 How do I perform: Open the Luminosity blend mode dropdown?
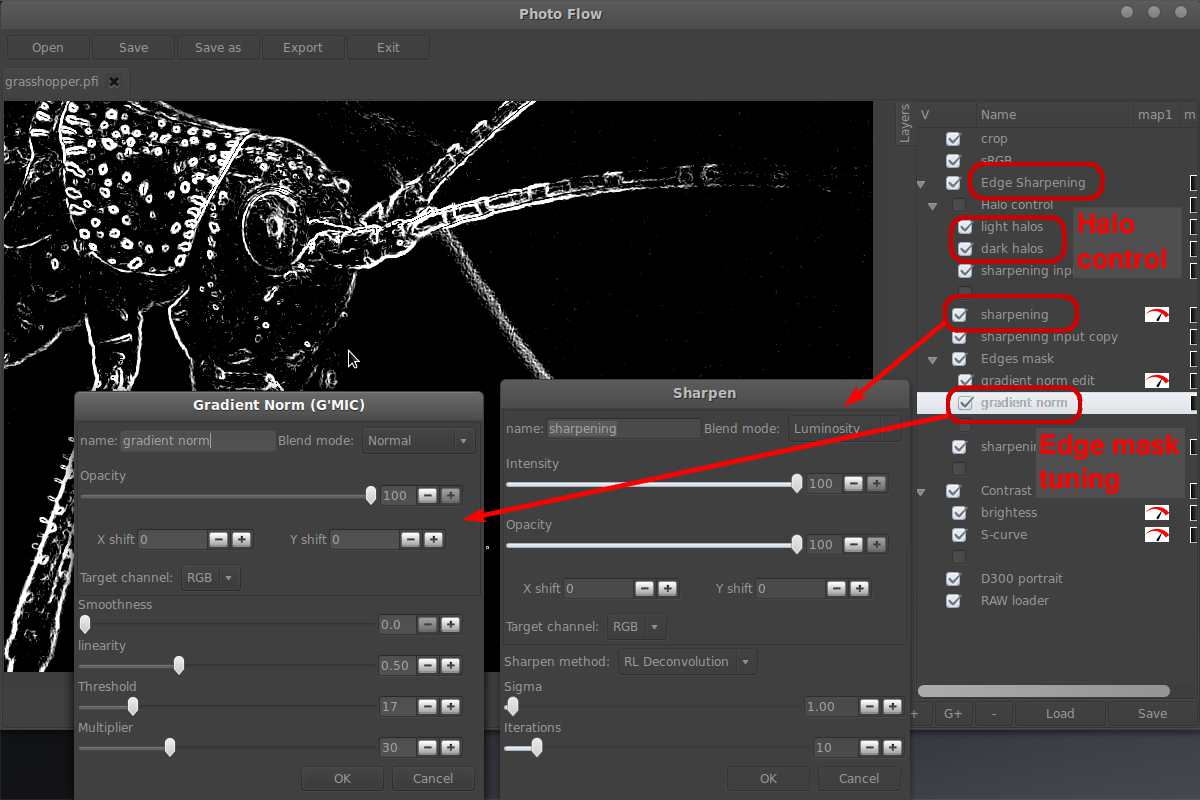(843, 428)
